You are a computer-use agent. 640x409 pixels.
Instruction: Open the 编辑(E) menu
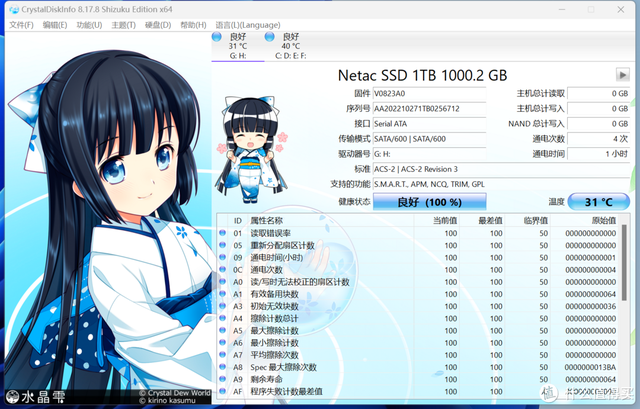click(x=55, y=25)
